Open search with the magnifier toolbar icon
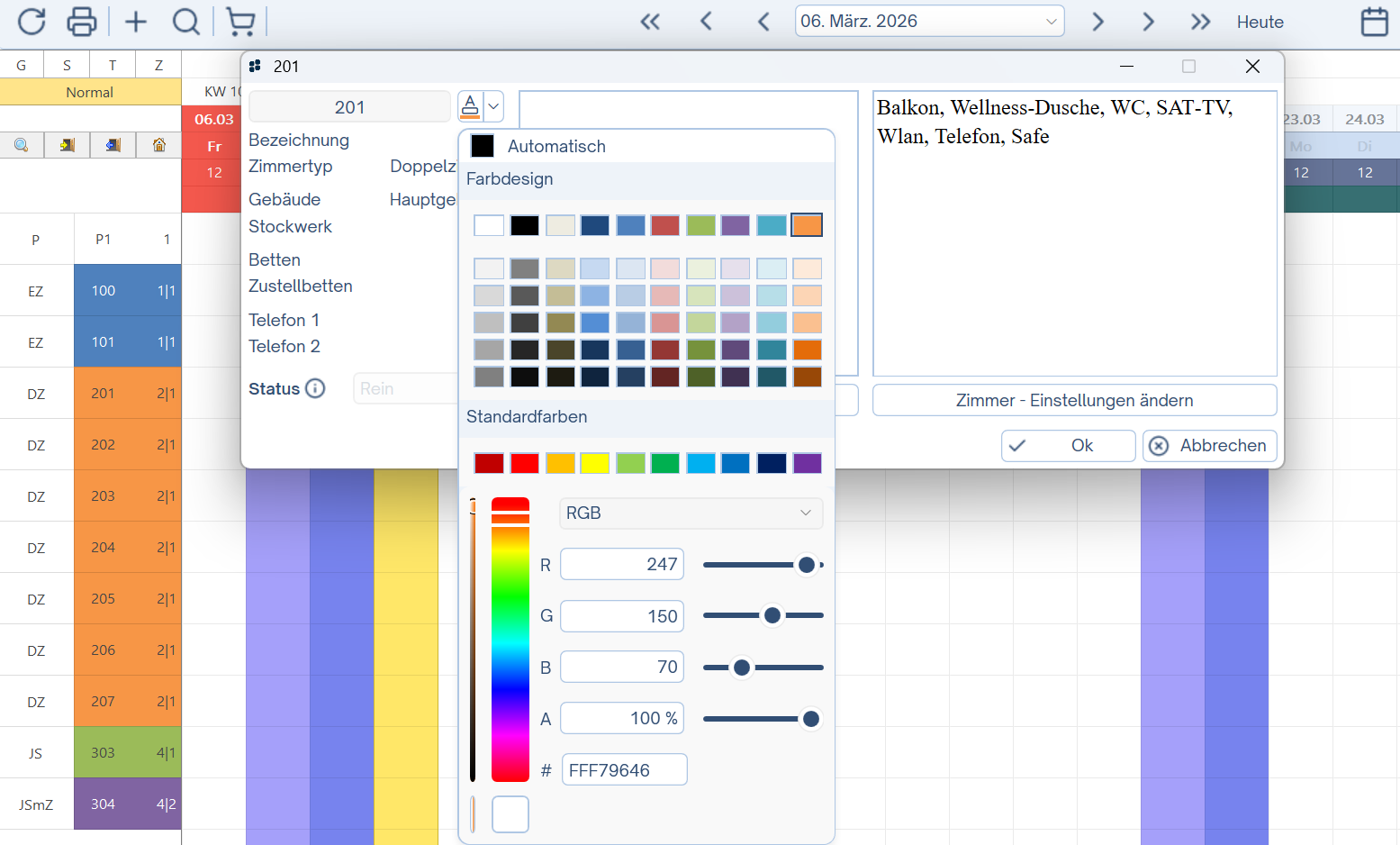 point(186,22)
